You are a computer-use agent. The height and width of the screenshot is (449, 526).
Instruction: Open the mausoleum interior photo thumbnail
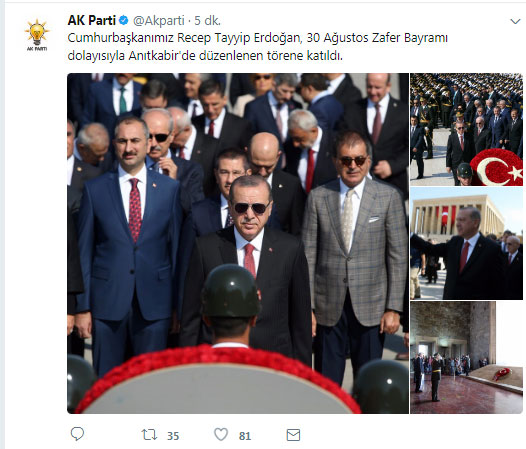466,357
